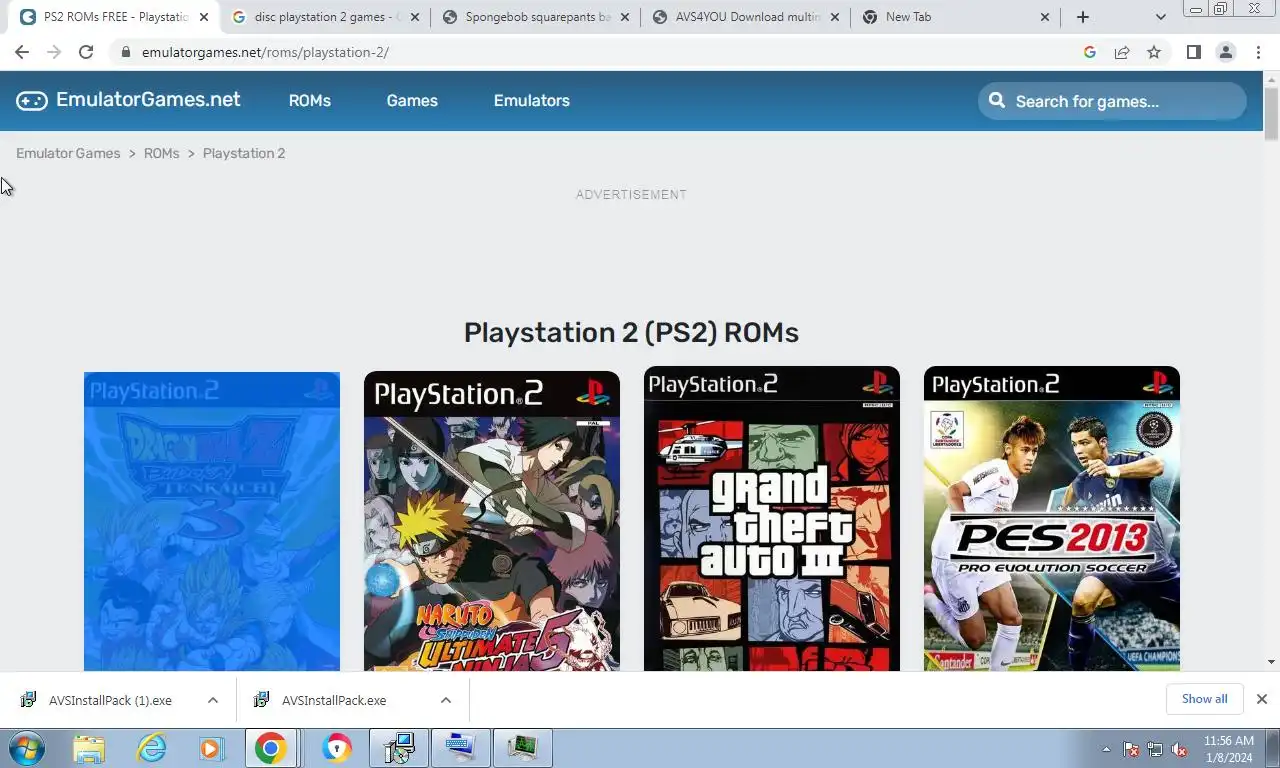Click the EmulatorGames.net site title
1280x768 pixels.
click(148, 99)
